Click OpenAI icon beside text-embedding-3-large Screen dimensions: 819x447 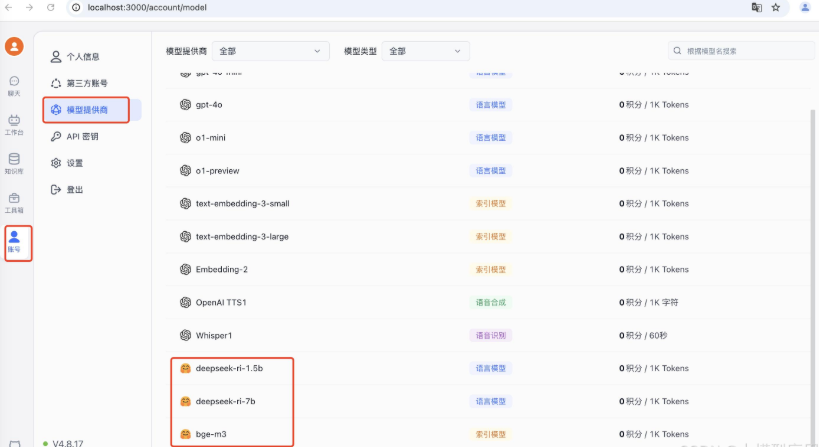coord(185,237)
